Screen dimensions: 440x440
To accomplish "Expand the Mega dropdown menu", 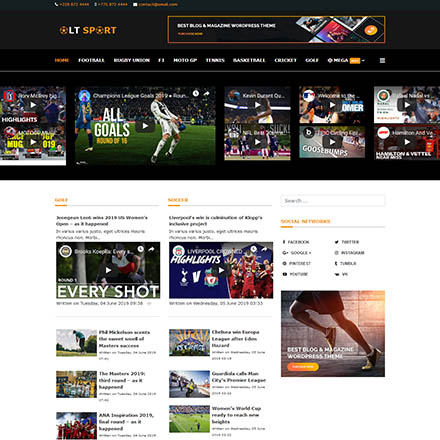I will pyautogui.click(x=346, y=60).
